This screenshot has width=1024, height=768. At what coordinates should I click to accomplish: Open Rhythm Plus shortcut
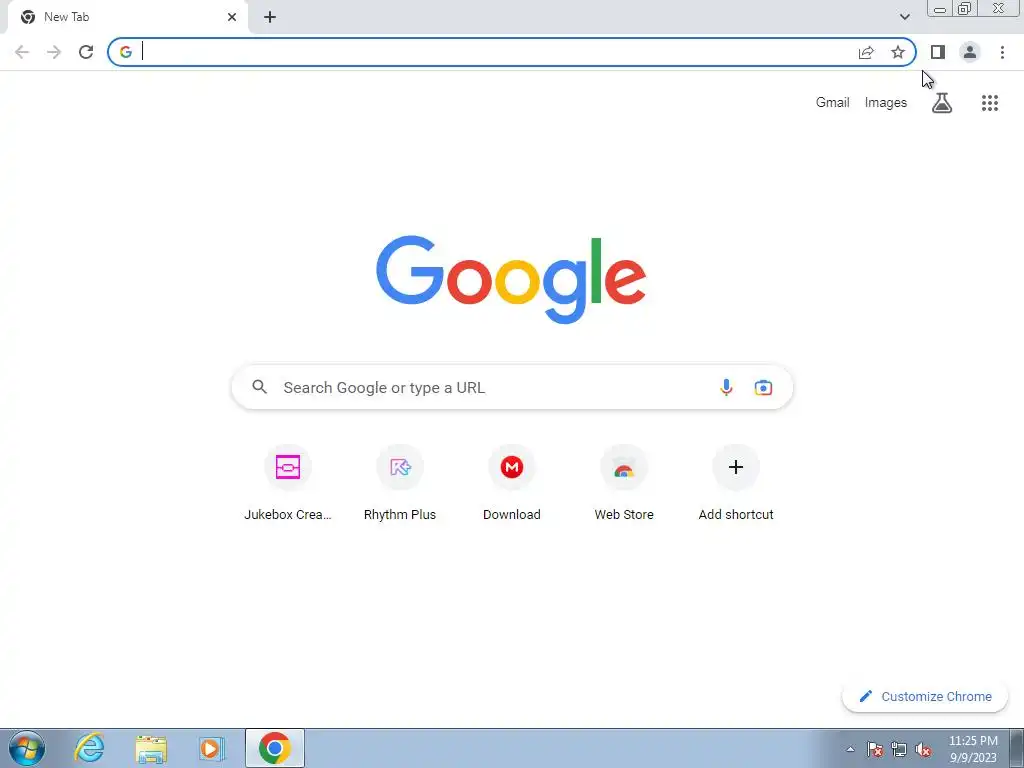400,483
